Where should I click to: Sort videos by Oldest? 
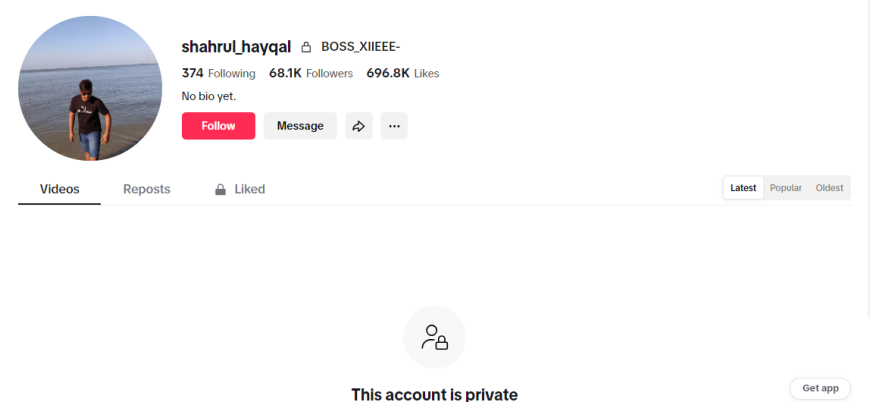[x=829, y=188]
